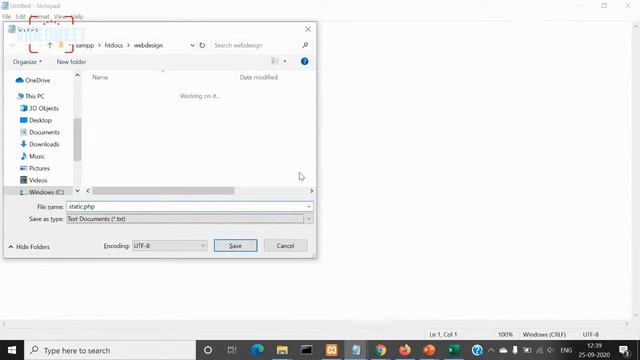640x360 pixels.
Task: Expand File name history dropdown
Action: (x=309, y=207)
